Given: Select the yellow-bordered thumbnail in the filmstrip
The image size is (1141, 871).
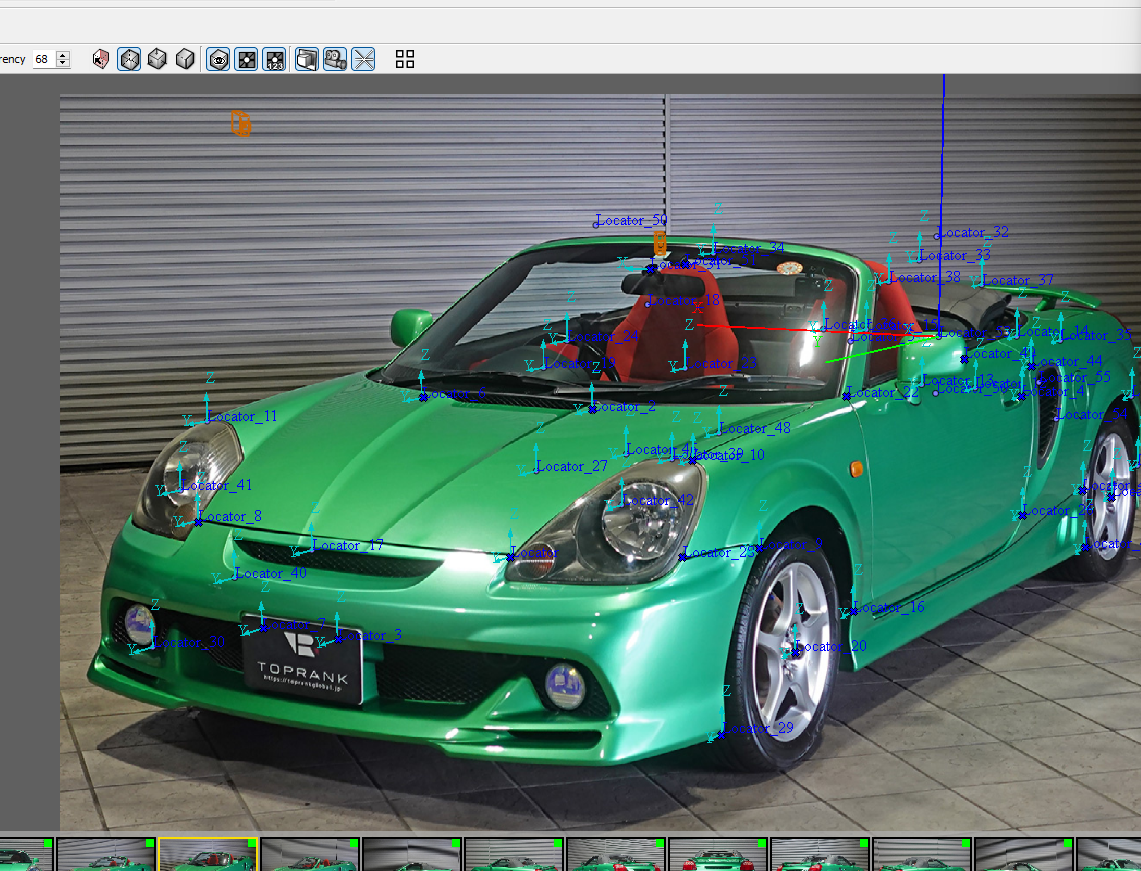Looking at the screenshot, I should click(x=208, y=855).
